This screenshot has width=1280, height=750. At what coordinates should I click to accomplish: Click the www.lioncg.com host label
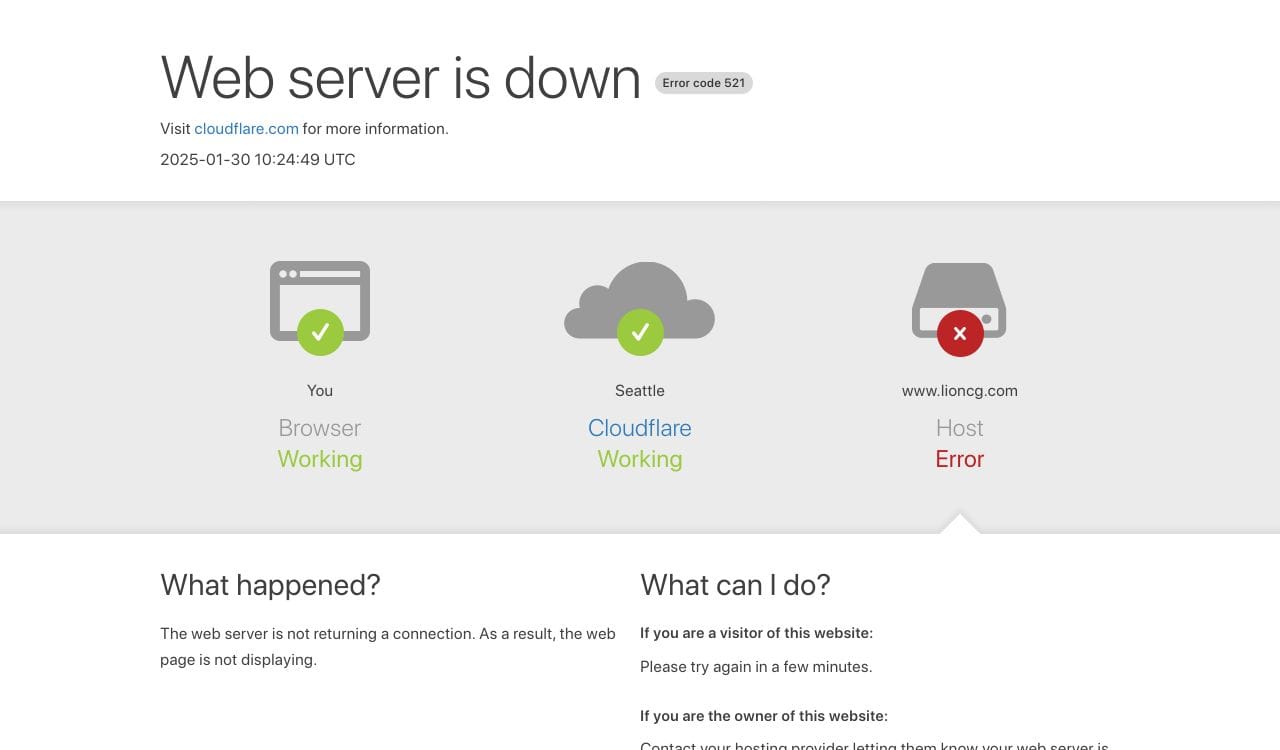(x=960, y=391)
